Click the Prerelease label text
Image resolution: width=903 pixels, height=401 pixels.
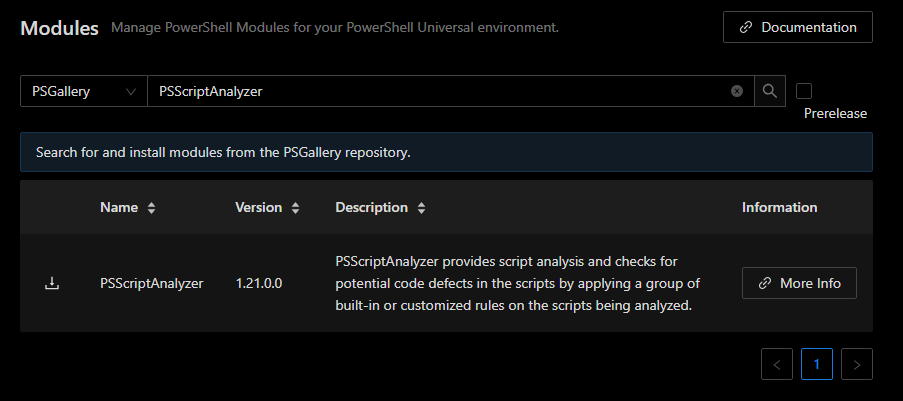(835, 114)
